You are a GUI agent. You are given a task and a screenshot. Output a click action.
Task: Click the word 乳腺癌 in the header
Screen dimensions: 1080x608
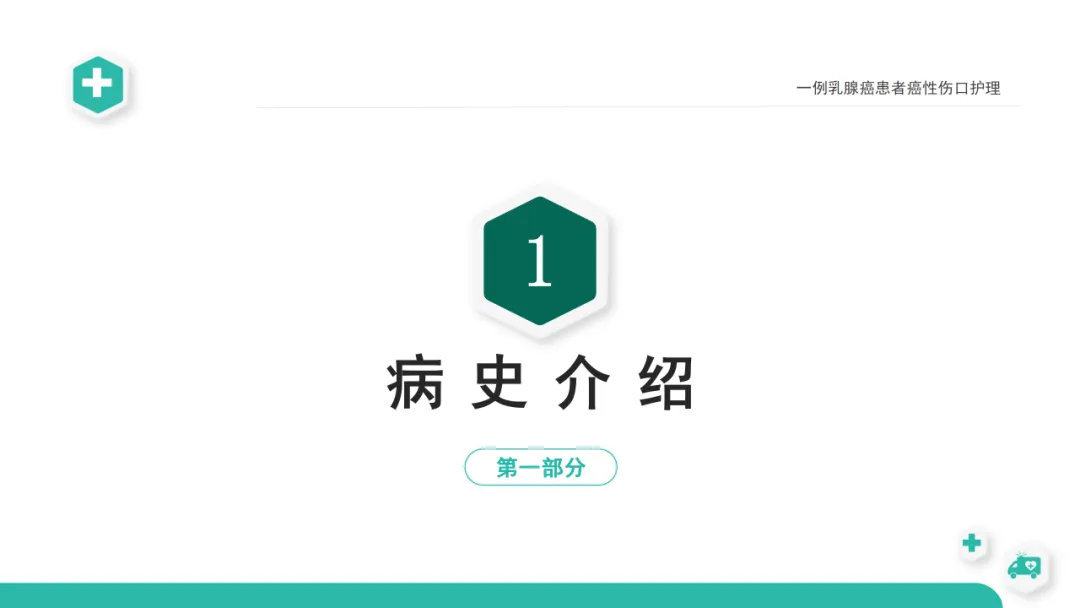coord(851,88)
